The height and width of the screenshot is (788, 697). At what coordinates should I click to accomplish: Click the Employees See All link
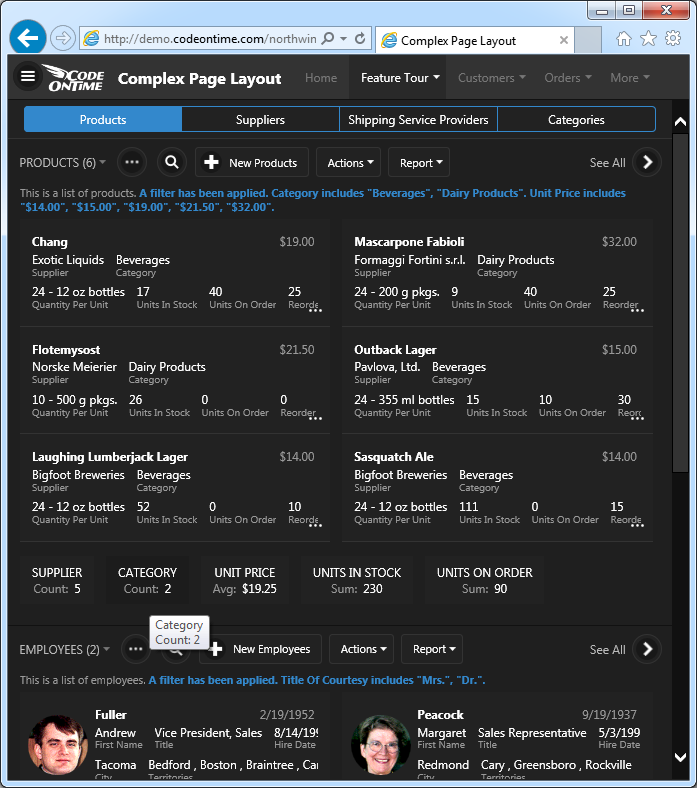coord(608,650)
